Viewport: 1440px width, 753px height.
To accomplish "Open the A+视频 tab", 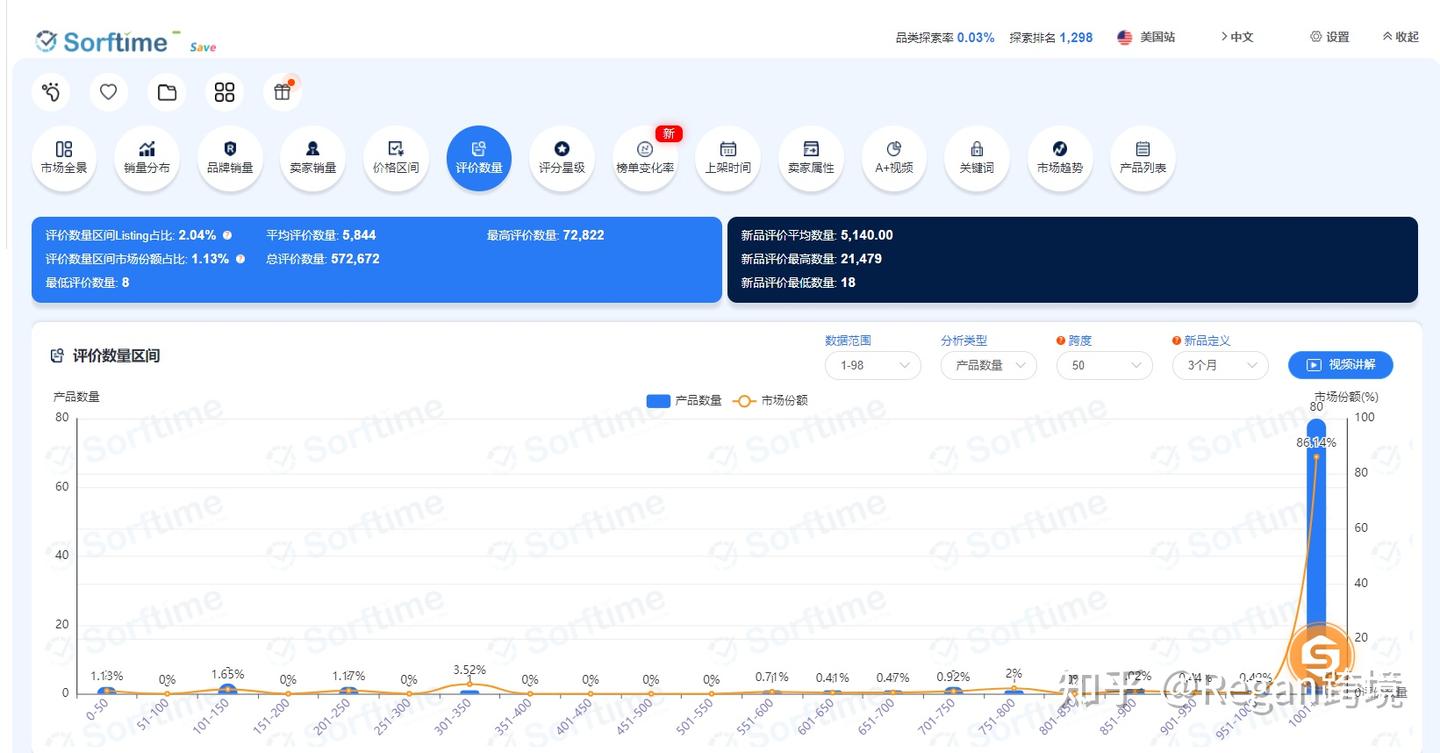I will tap(894, 158).
